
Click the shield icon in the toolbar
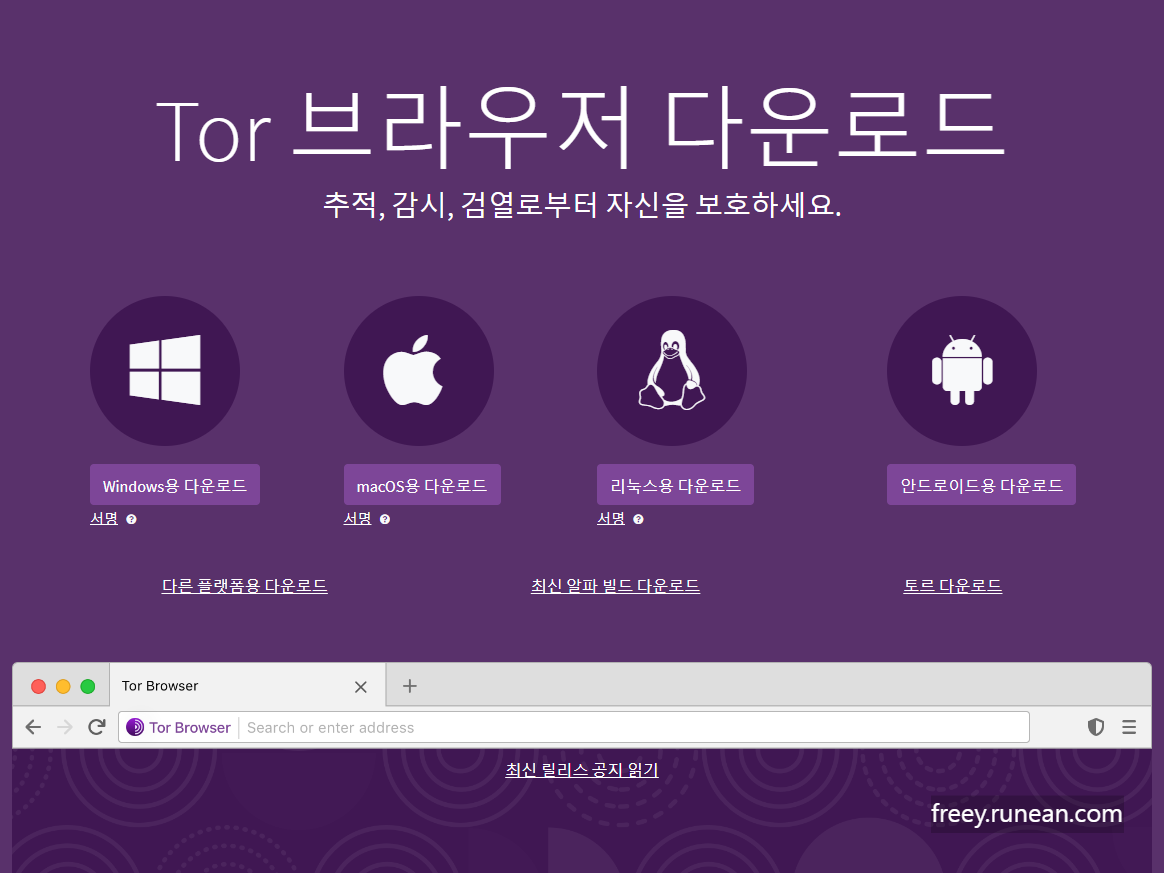pyautogui.click(x=1095, y=727)
